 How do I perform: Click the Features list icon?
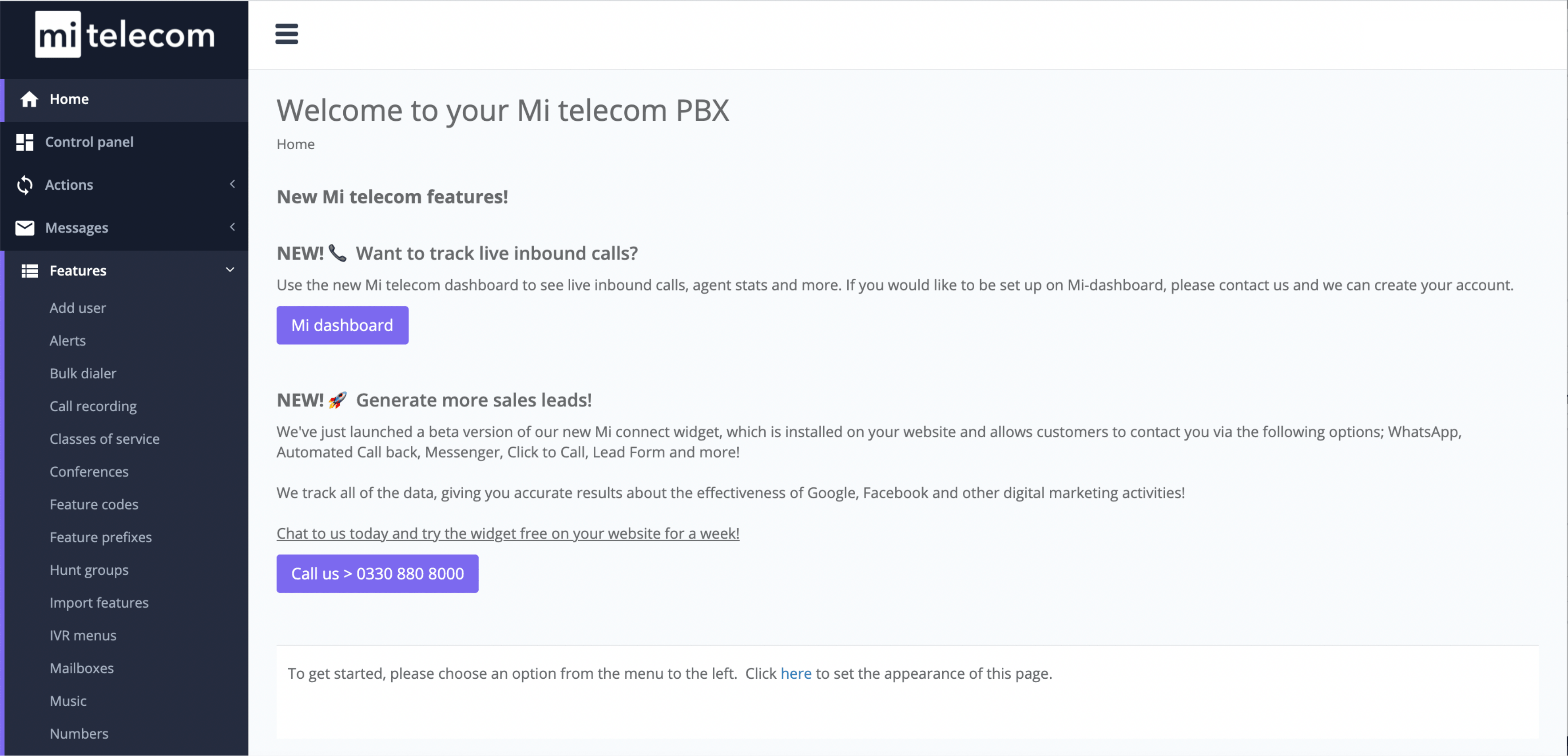[x=29, y=271]
